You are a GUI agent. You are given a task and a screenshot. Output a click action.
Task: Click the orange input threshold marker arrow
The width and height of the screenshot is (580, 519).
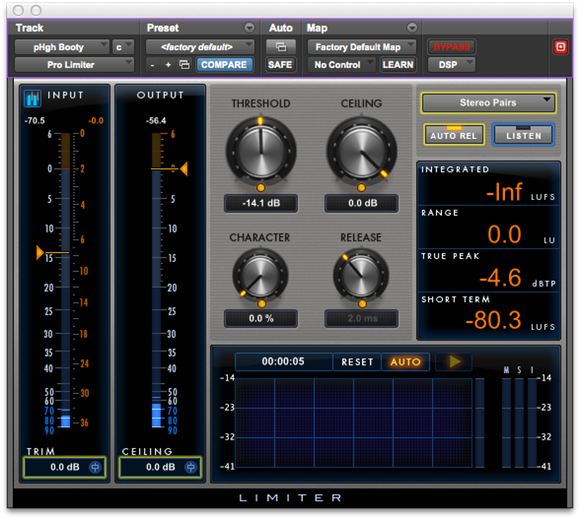tap(40, 253)
